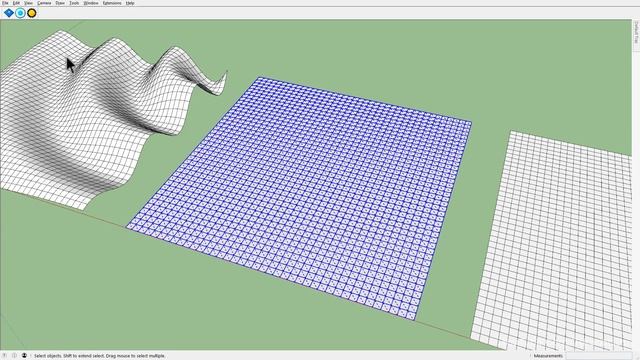This screenshot has height=360, width=640.
Task: Open the Help menu
Action: pyautogui.click(x=130, y=3)
